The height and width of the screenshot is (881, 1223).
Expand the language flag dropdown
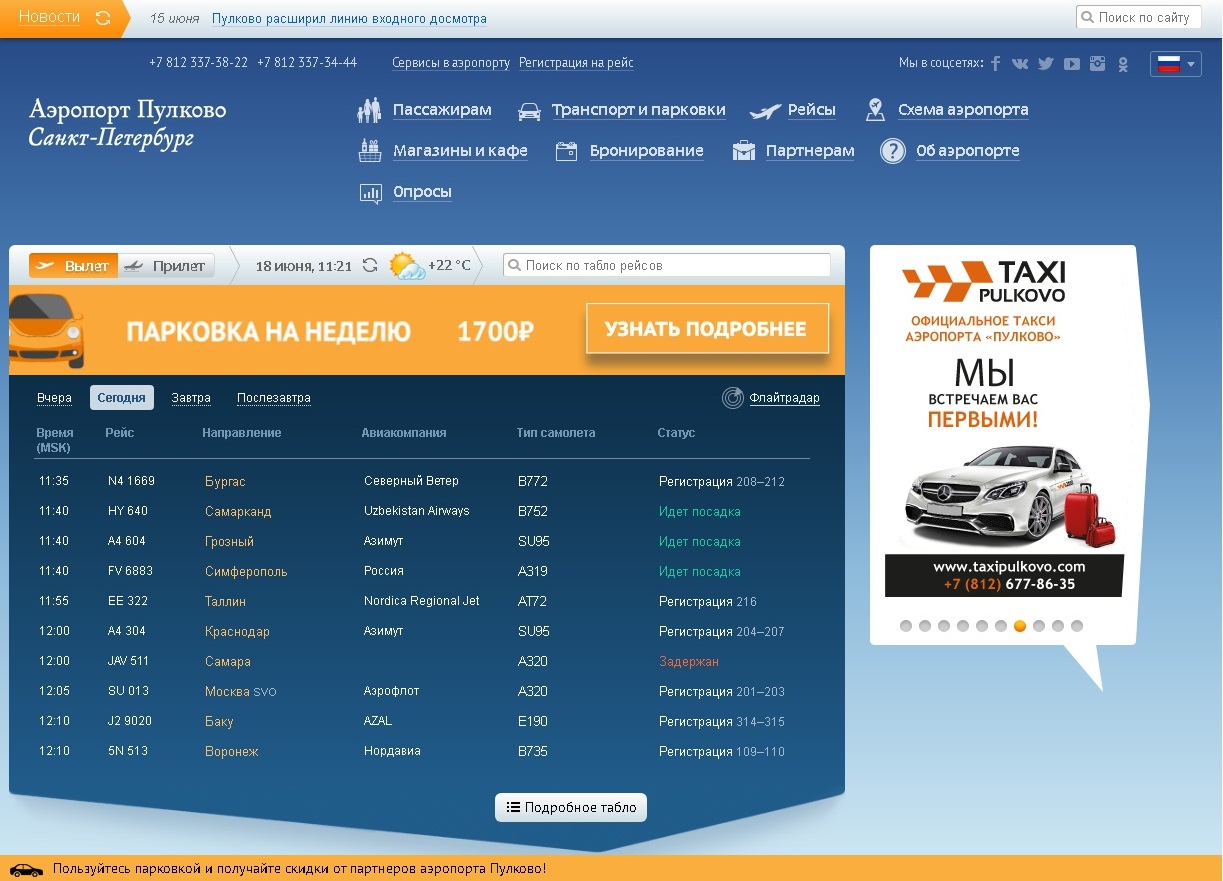coord(1175,64)
